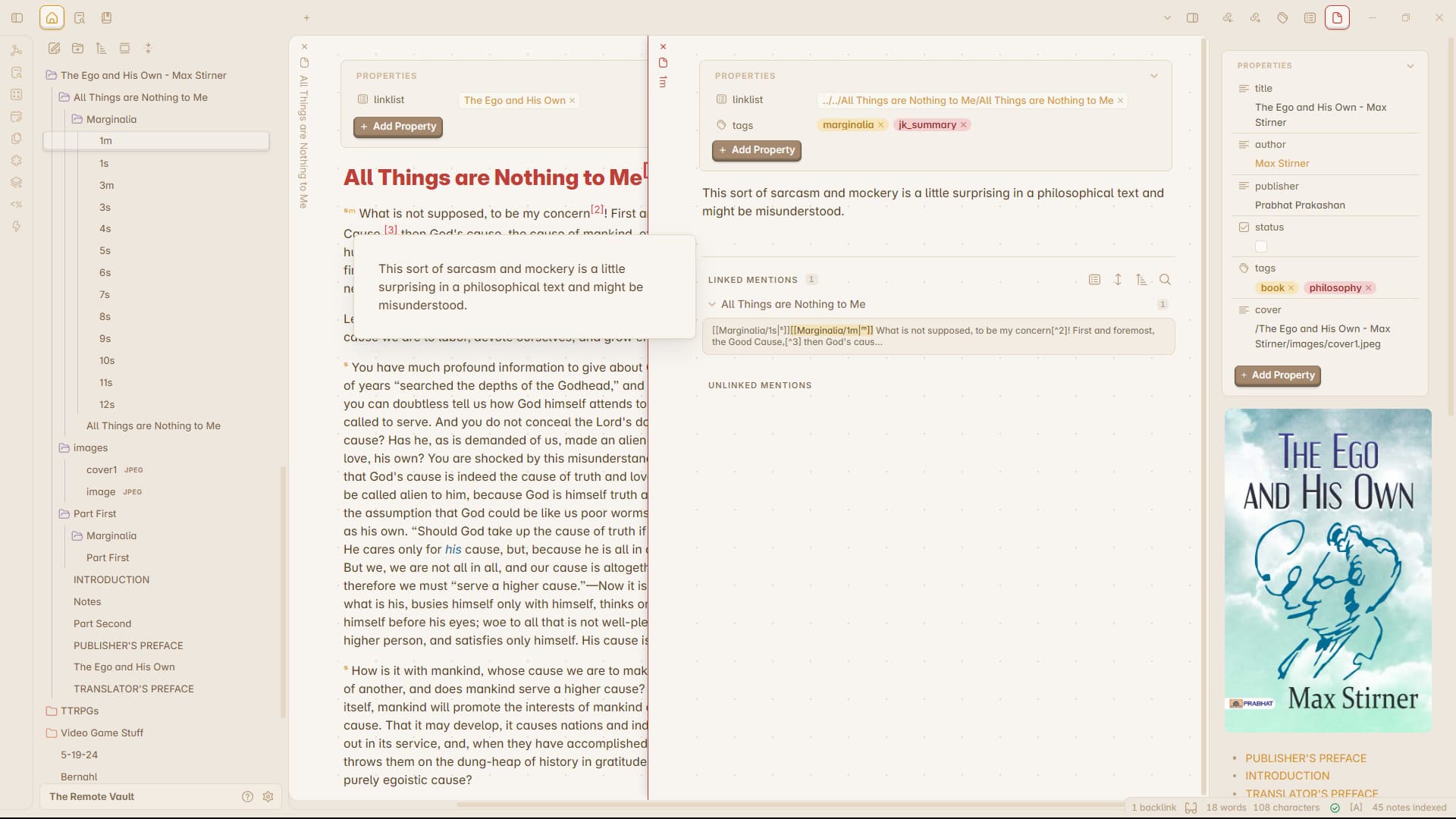Toggle show more context in mentions

click(x=1118, y=280)
